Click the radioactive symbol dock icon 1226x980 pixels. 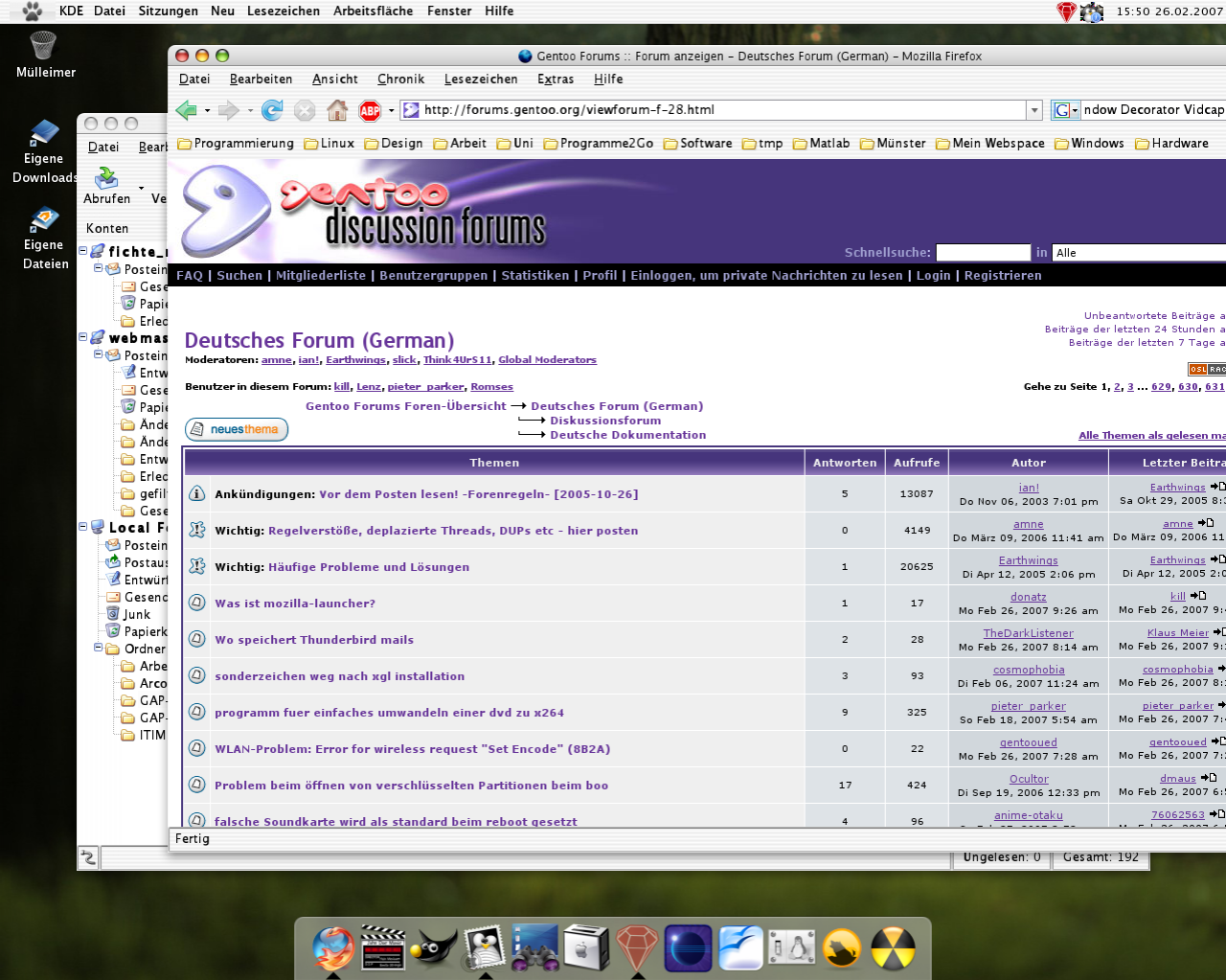coord(893,948)
